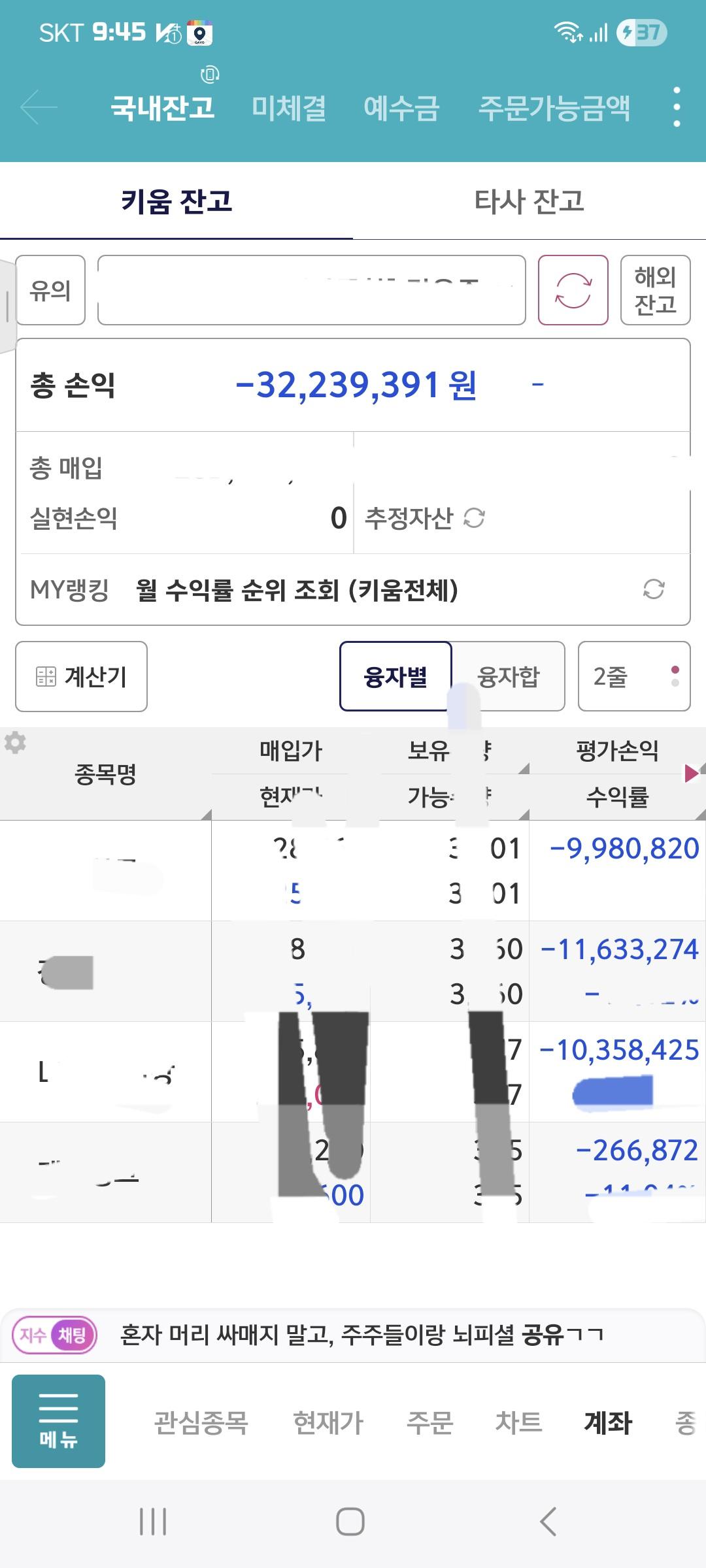Screen dimensions: 706x1568
Task: Tap the 총 매입 label
Action: click(x=66, y=468)
